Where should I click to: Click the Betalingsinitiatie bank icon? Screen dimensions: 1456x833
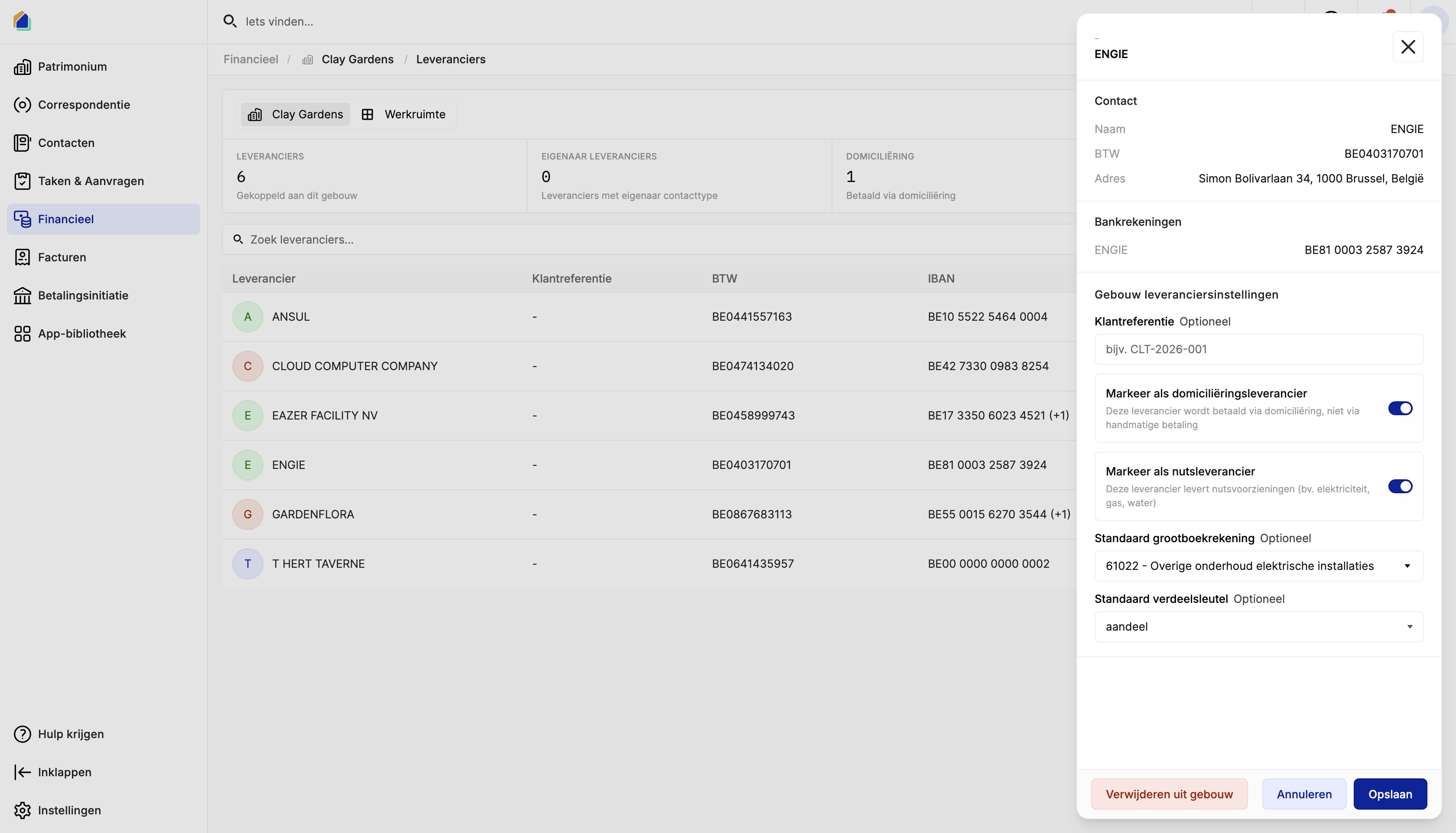click(22, 295)
